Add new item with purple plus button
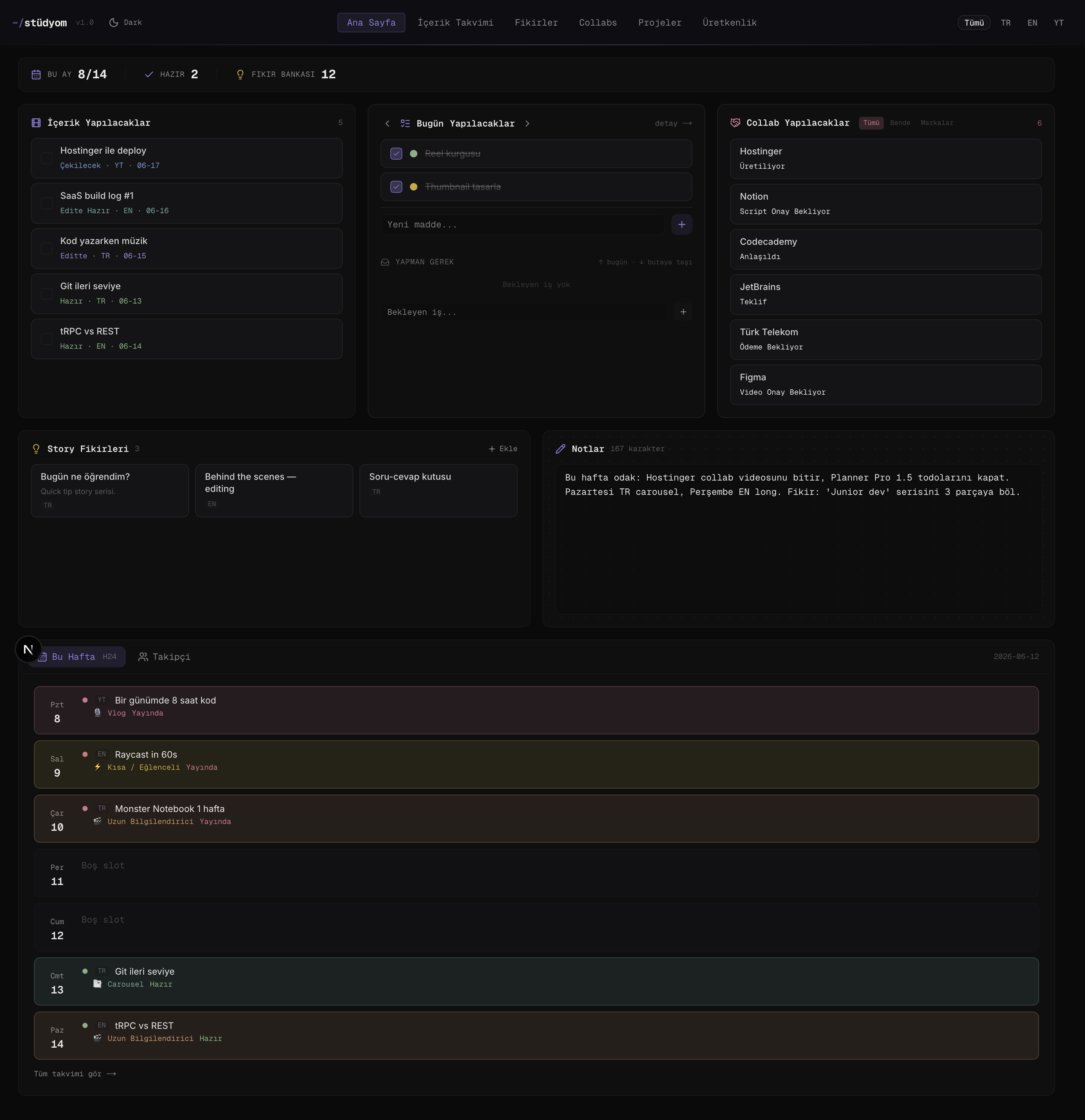The image size is (1085, 1120). [682, 224]
